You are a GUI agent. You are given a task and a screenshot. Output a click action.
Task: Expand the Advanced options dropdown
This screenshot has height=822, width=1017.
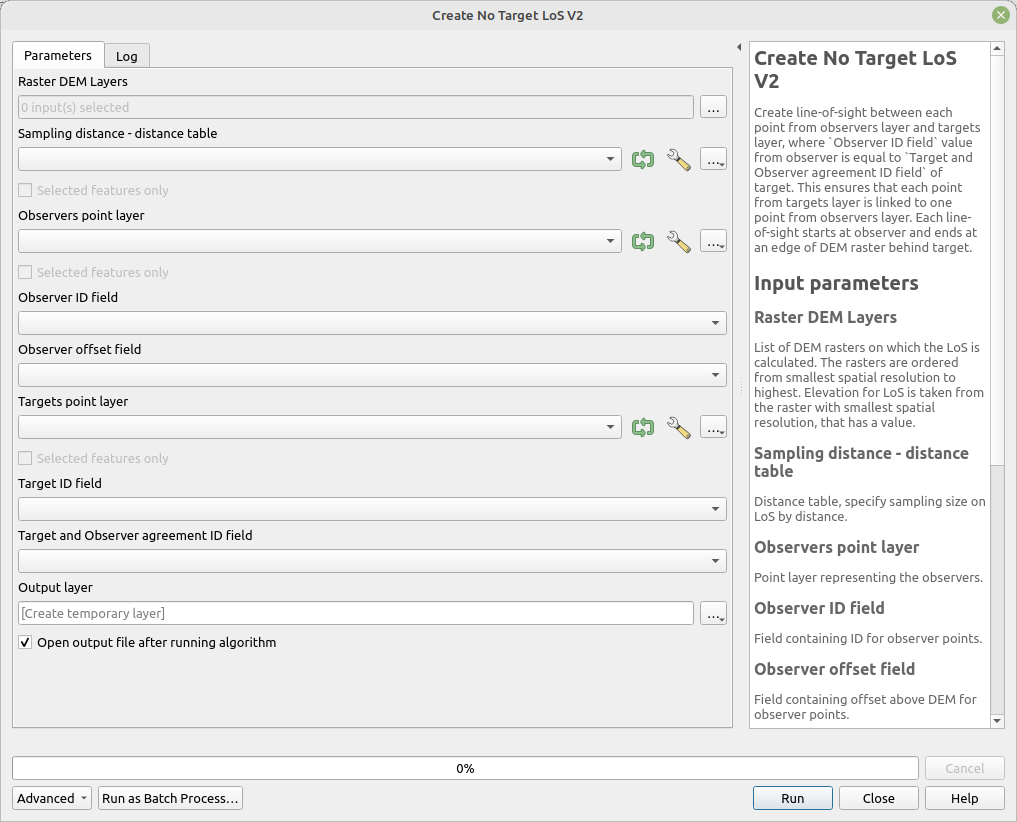tap(51, 798)
